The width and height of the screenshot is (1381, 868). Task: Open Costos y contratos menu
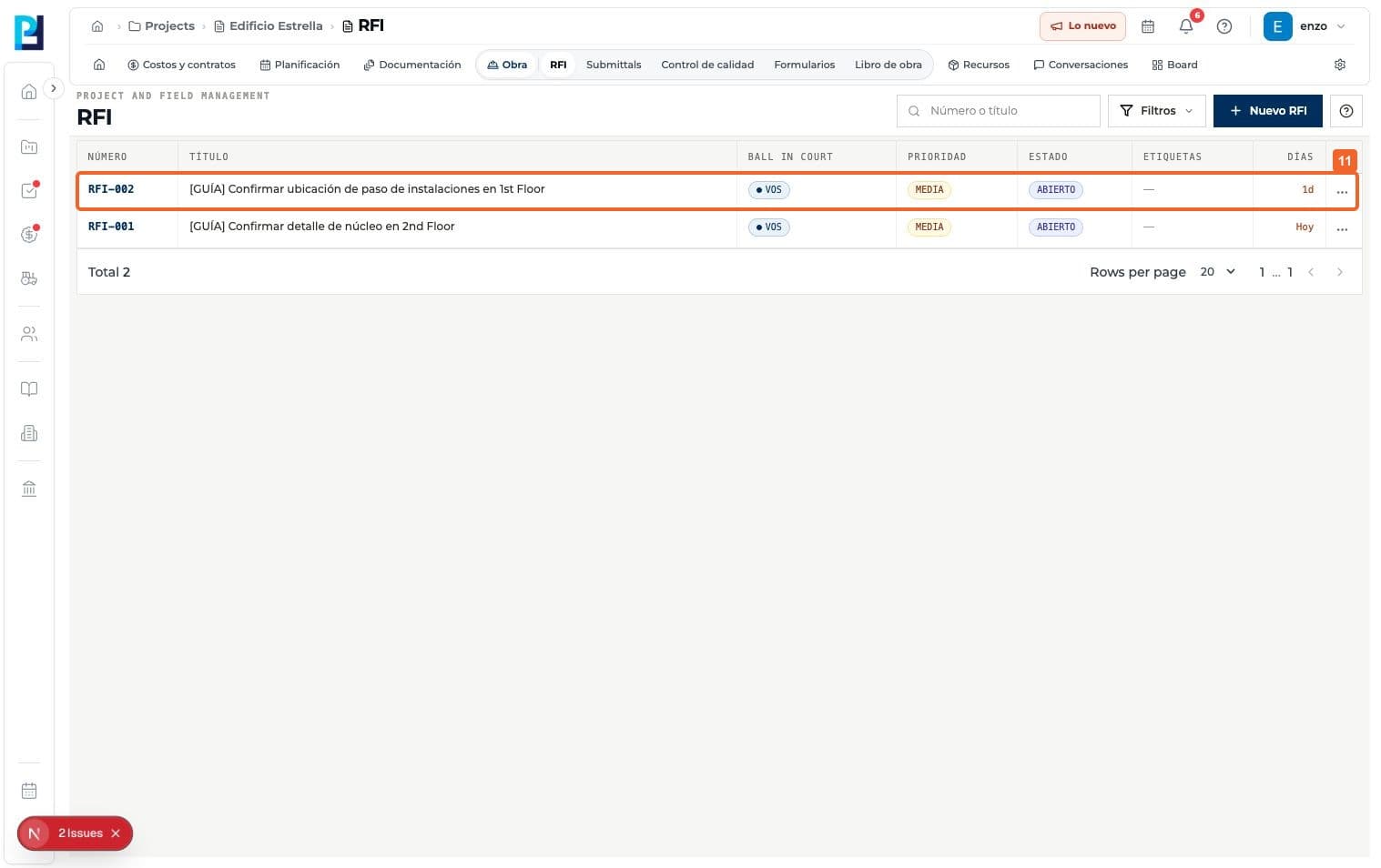181,65
